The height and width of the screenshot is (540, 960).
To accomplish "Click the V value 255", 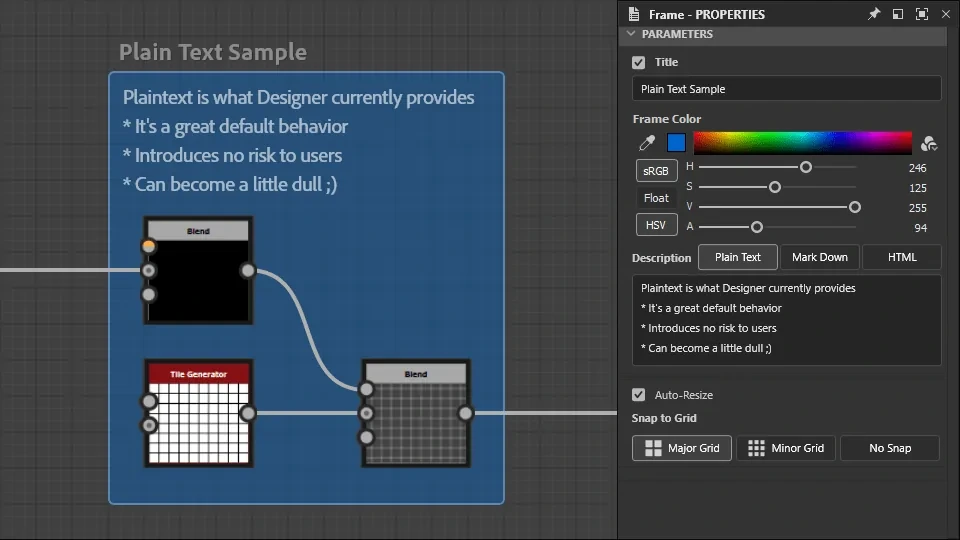I will point(917,208).
